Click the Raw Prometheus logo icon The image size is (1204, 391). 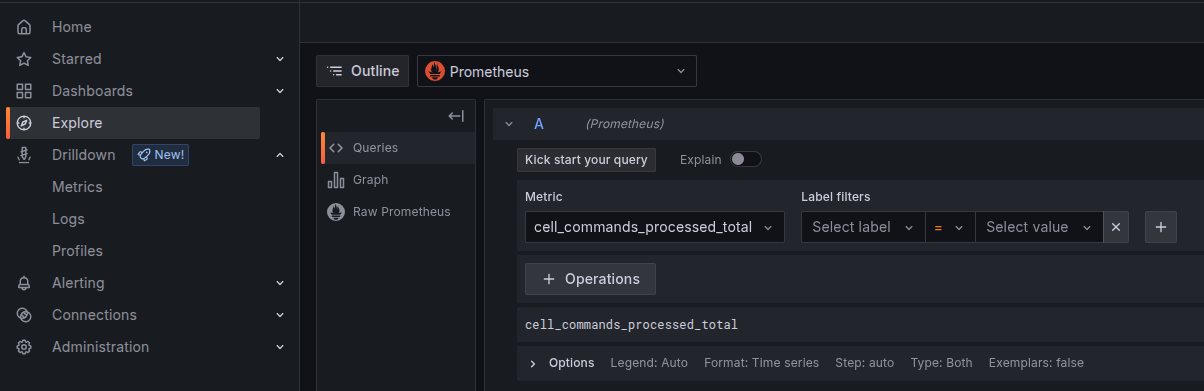(336, 212)
